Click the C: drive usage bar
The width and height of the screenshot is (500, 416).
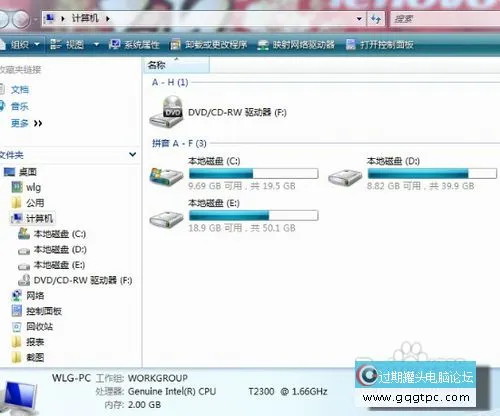pyautogui.click(x=253, y=173)
